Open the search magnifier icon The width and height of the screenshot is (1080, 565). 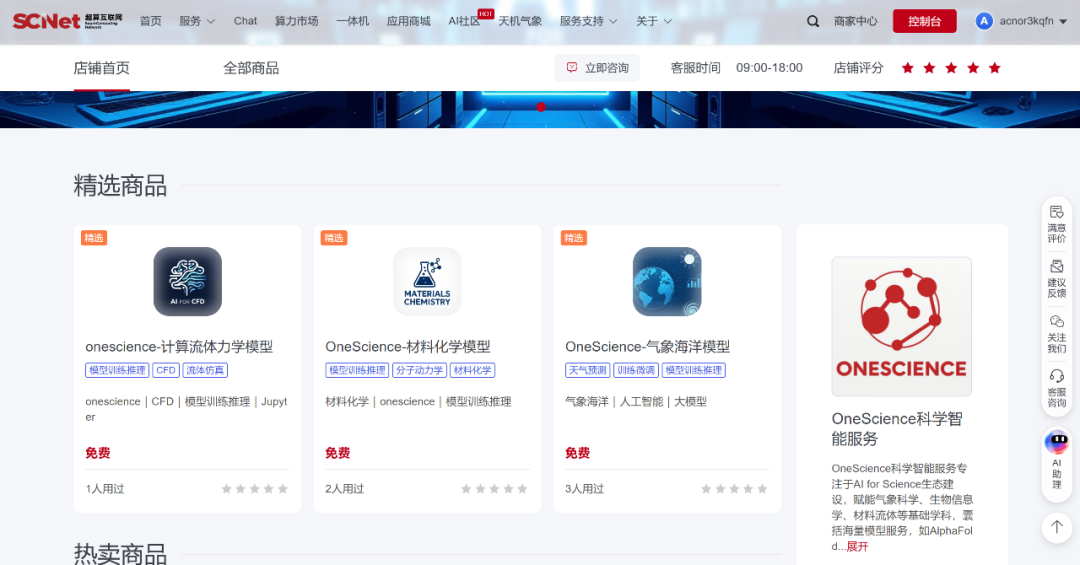pyautogui.click(x=813, y=21)
